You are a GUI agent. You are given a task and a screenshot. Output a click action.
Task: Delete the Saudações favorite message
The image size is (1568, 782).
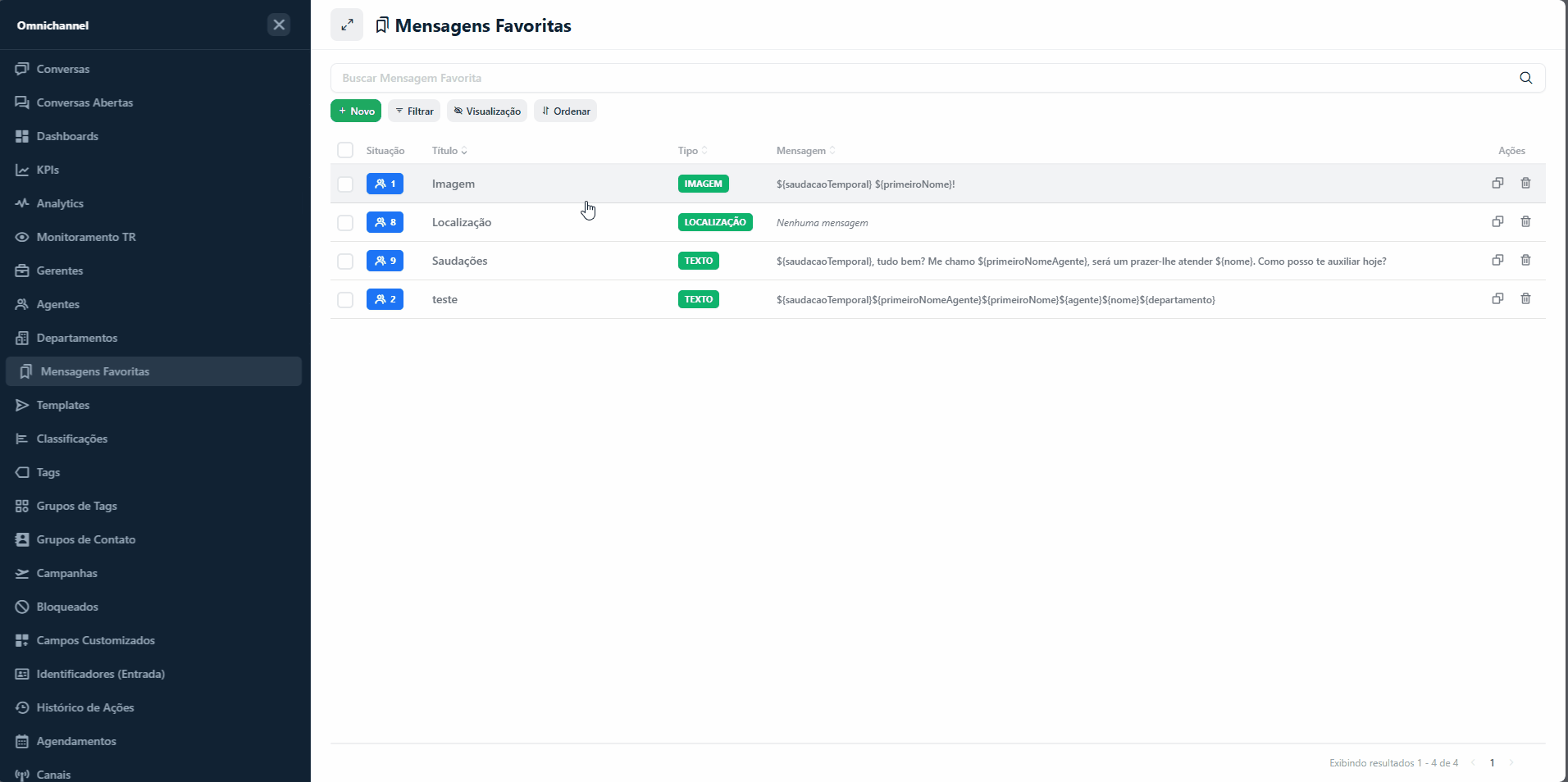[x=1525, y=260]
